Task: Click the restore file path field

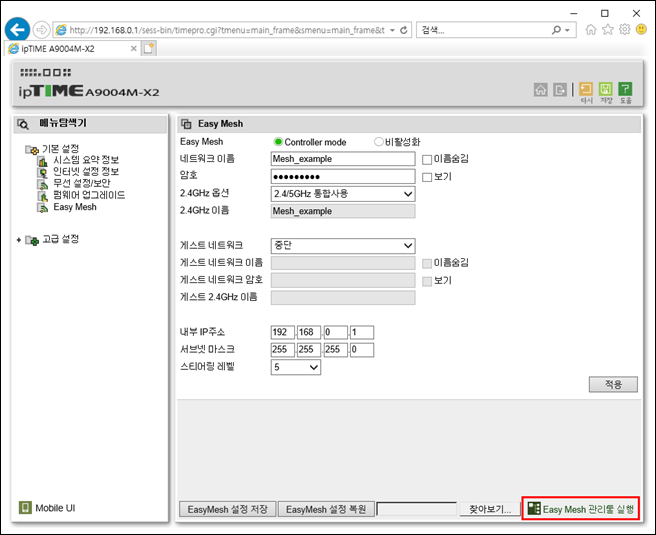Action: [x=417, y=509]
